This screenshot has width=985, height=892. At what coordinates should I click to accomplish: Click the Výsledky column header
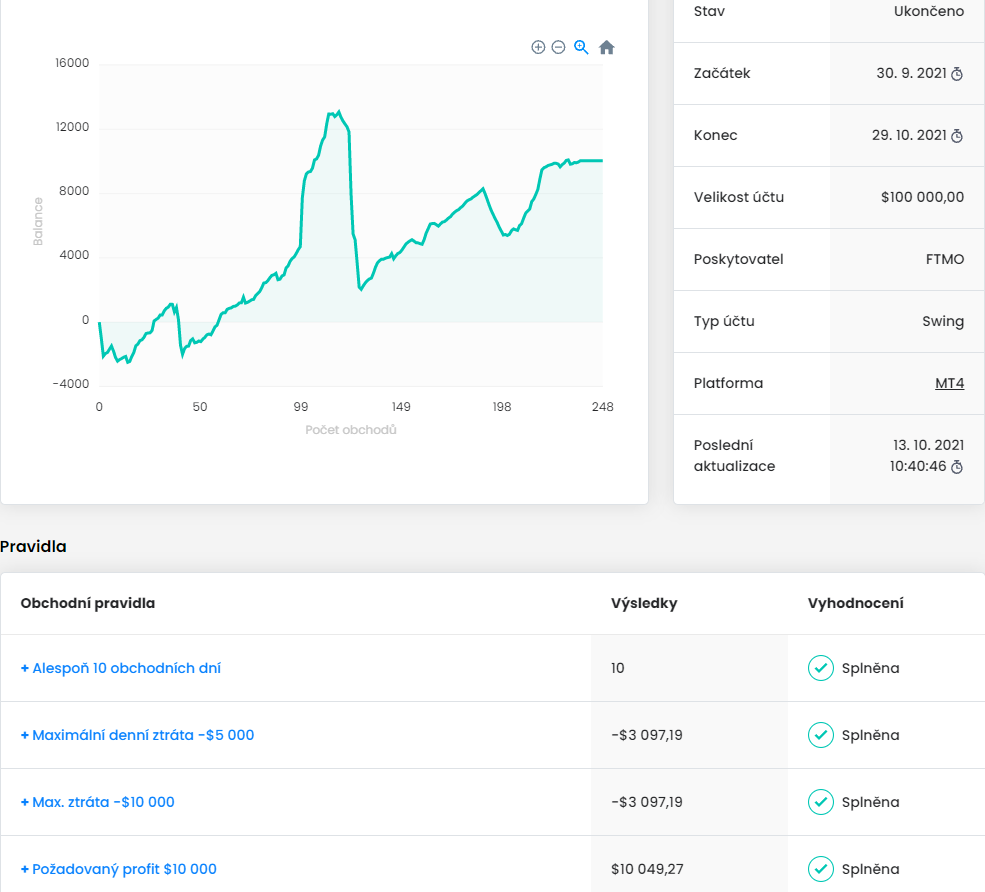point(644,603)
